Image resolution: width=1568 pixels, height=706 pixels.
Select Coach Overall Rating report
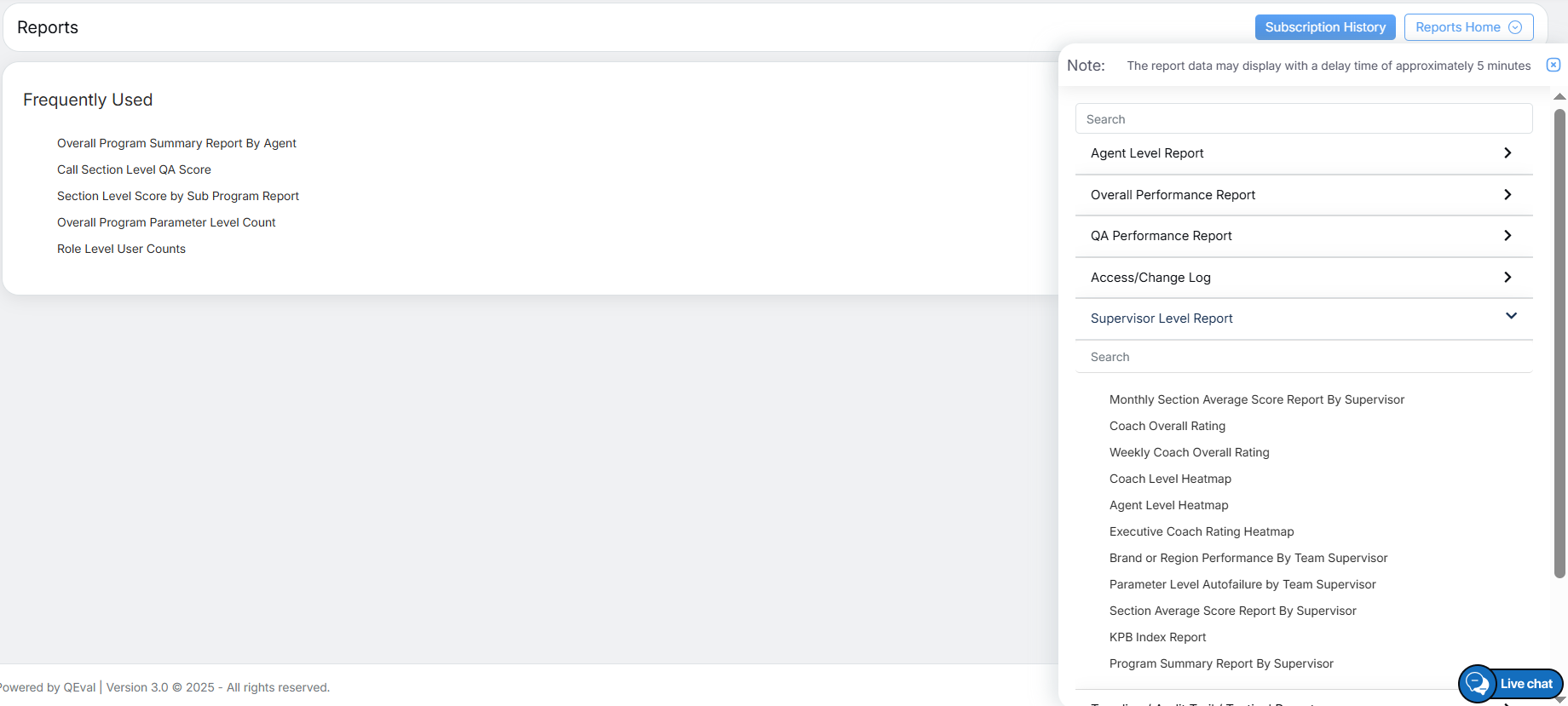pos(1167,426)
